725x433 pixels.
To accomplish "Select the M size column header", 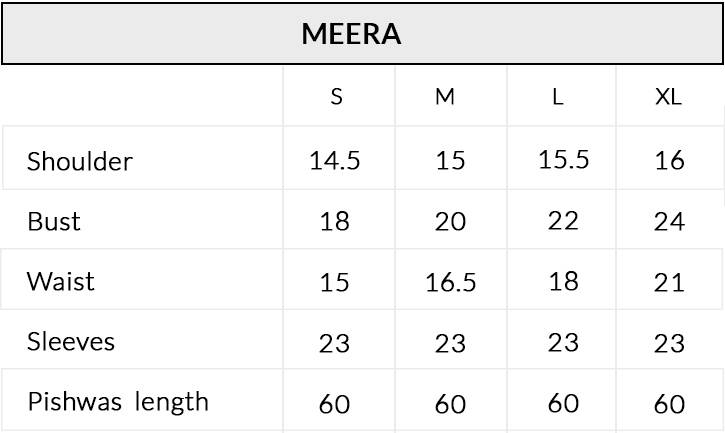I will click(x=445, y=97).
